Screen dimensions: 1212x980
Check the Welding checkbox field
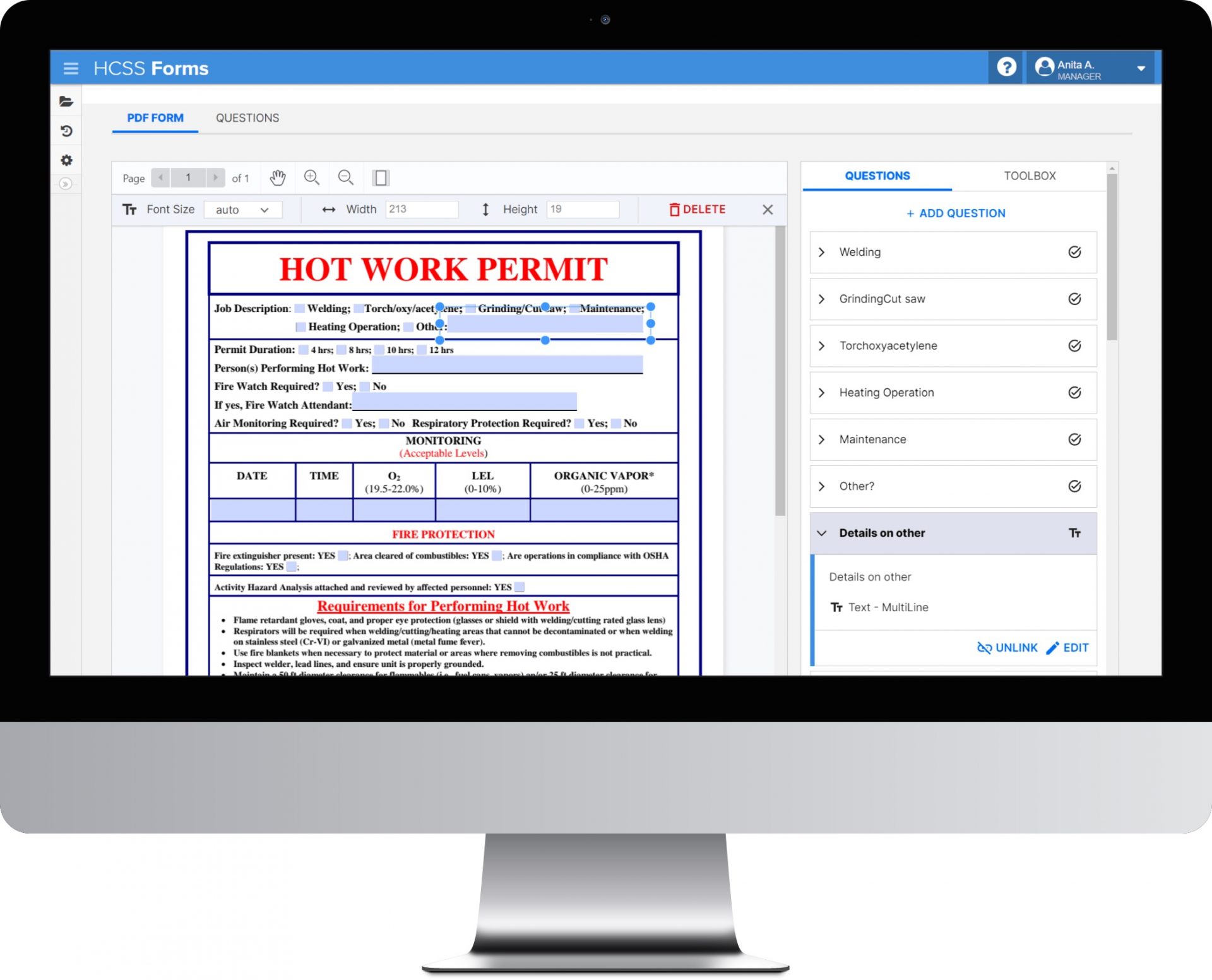pyautogui.click(x=300, y=309)
